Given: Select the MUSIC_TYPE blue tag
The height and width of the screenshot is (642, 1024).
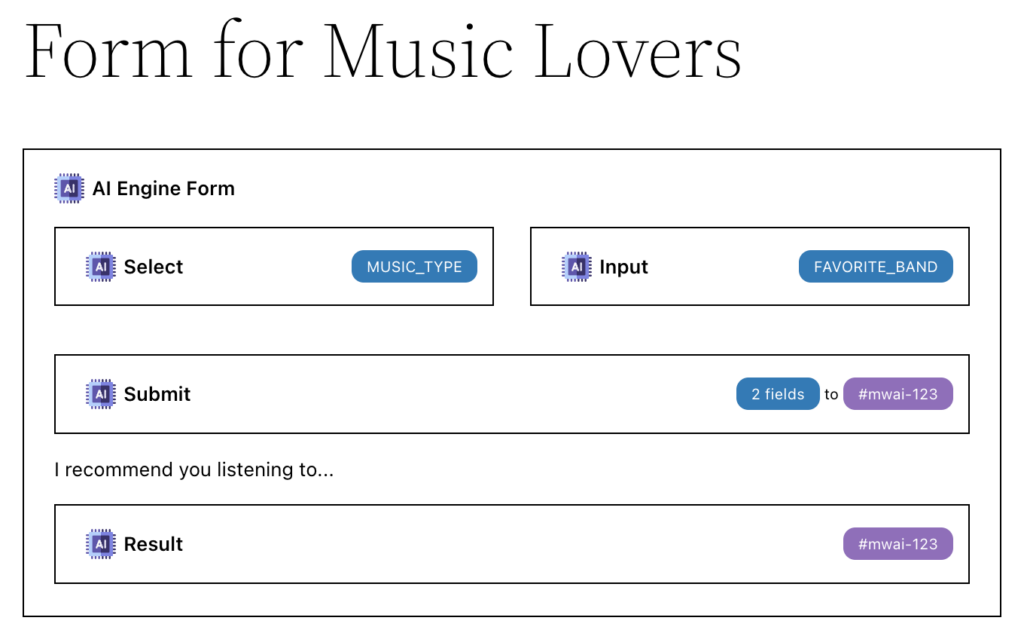Looking at the screenshot, I should (414, 266).
